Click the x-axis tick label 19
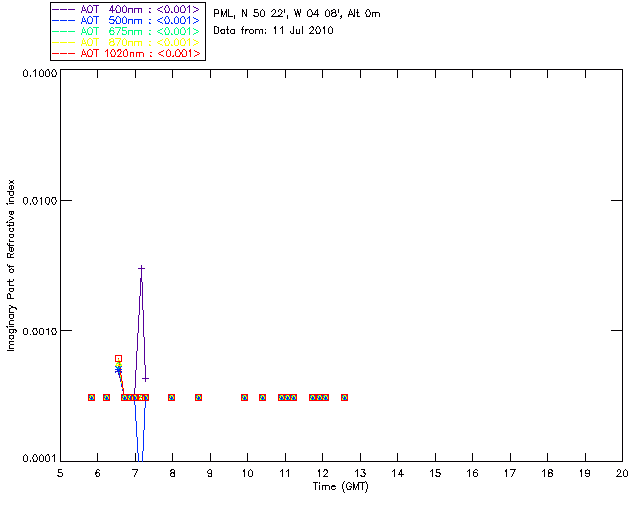 click(x=585, y=473)
